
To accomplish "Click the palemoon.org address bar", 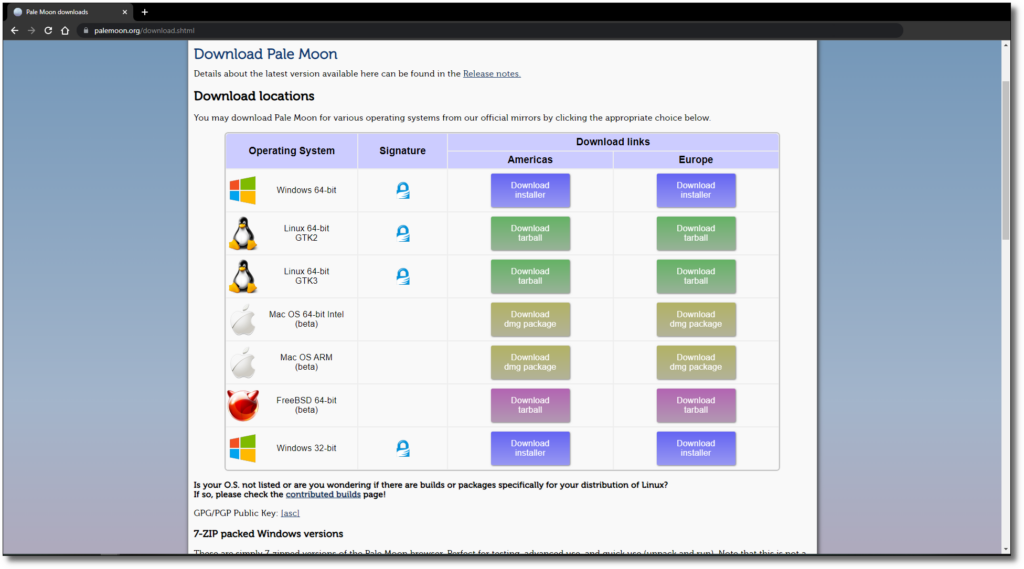I will 490,31.
